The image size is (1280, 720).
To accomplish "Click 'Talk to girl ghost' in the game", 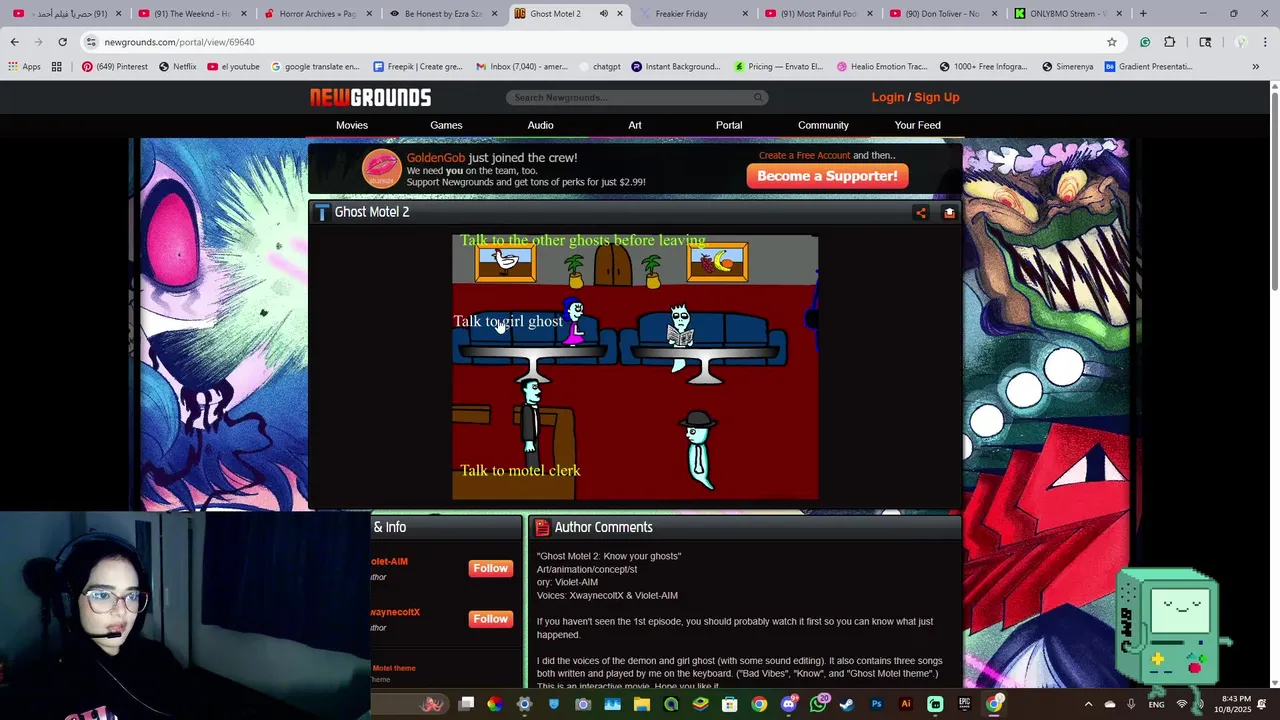I will 508,321.
